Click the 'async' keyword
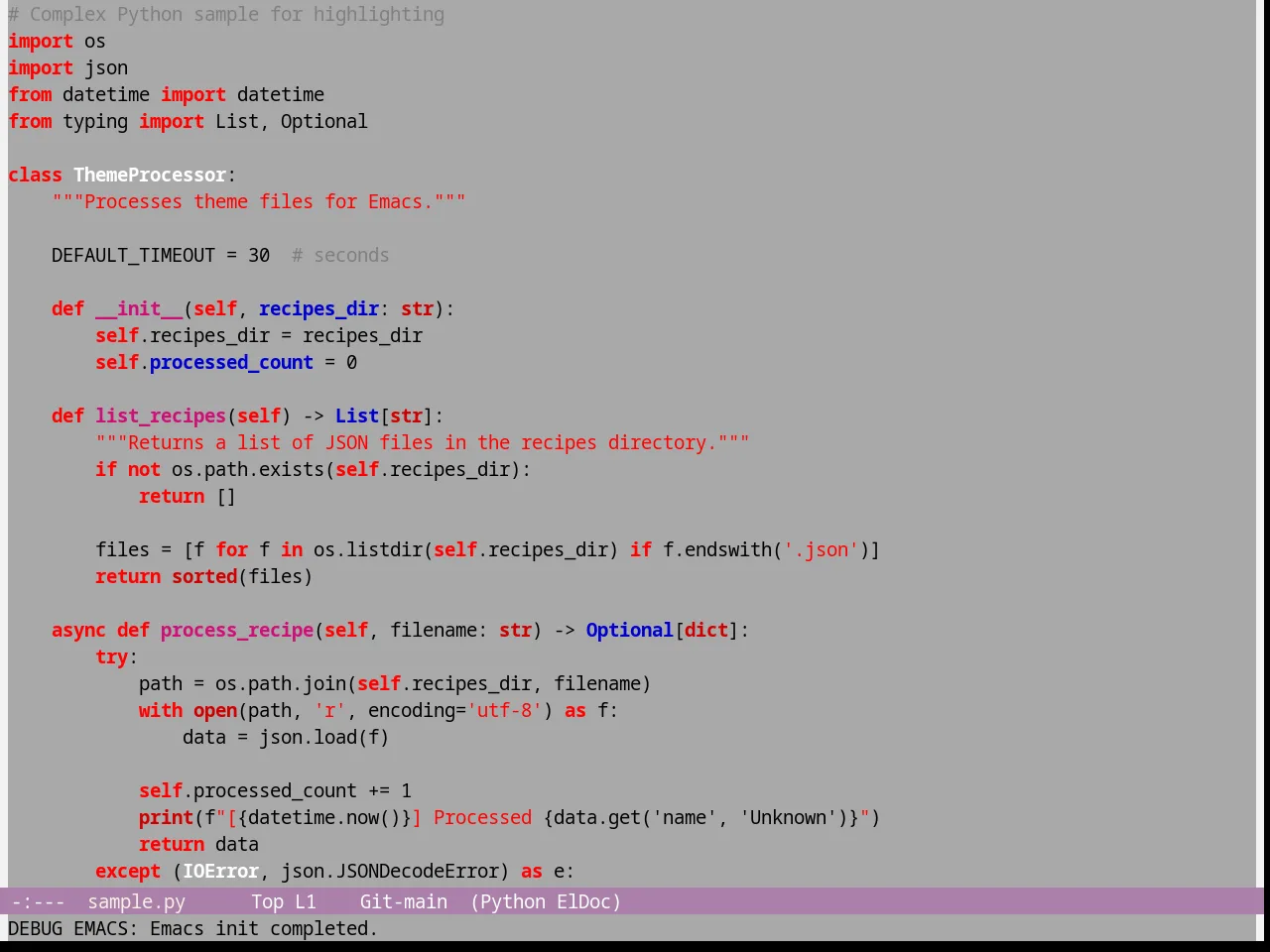This screenshot has height=952, width=1270. (x=78, y=630)
